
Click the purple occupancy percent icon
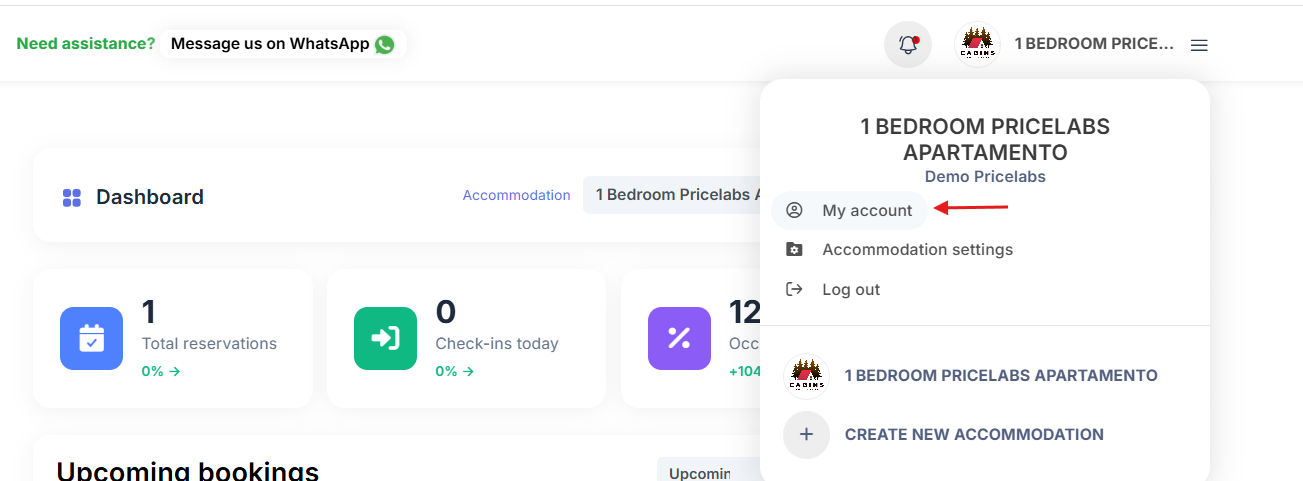[679, 338]
